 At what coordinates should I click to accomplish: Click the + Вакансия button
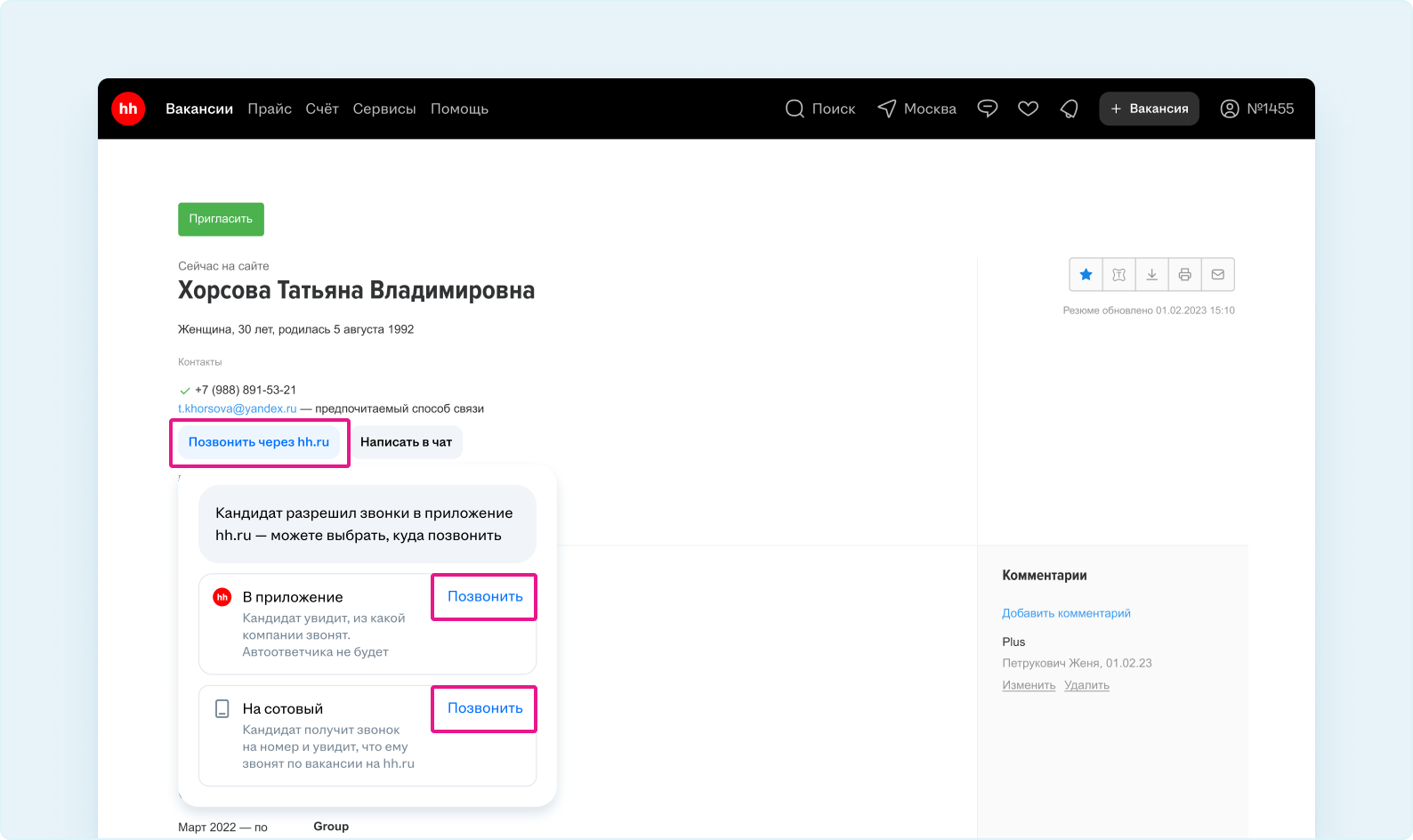(x=1150, y=109)
